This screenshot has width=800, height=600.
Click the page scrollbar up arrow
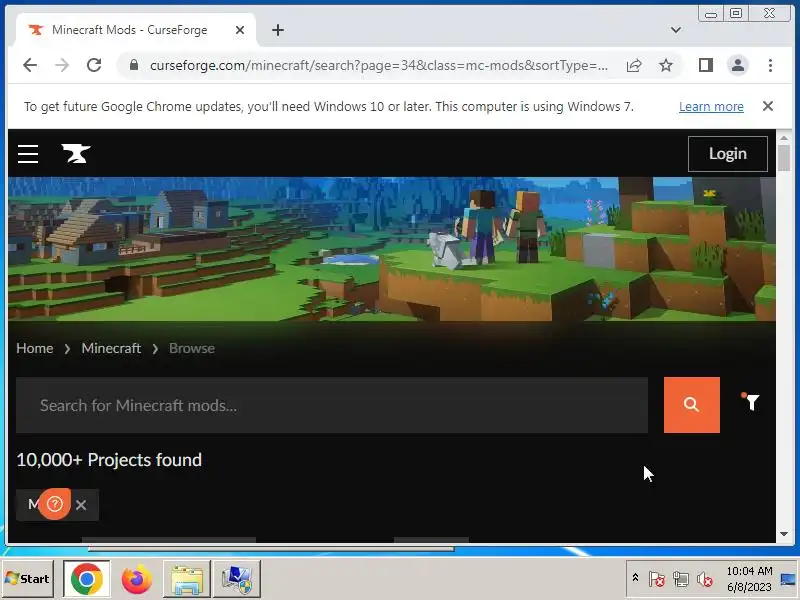tap(784, 138)
